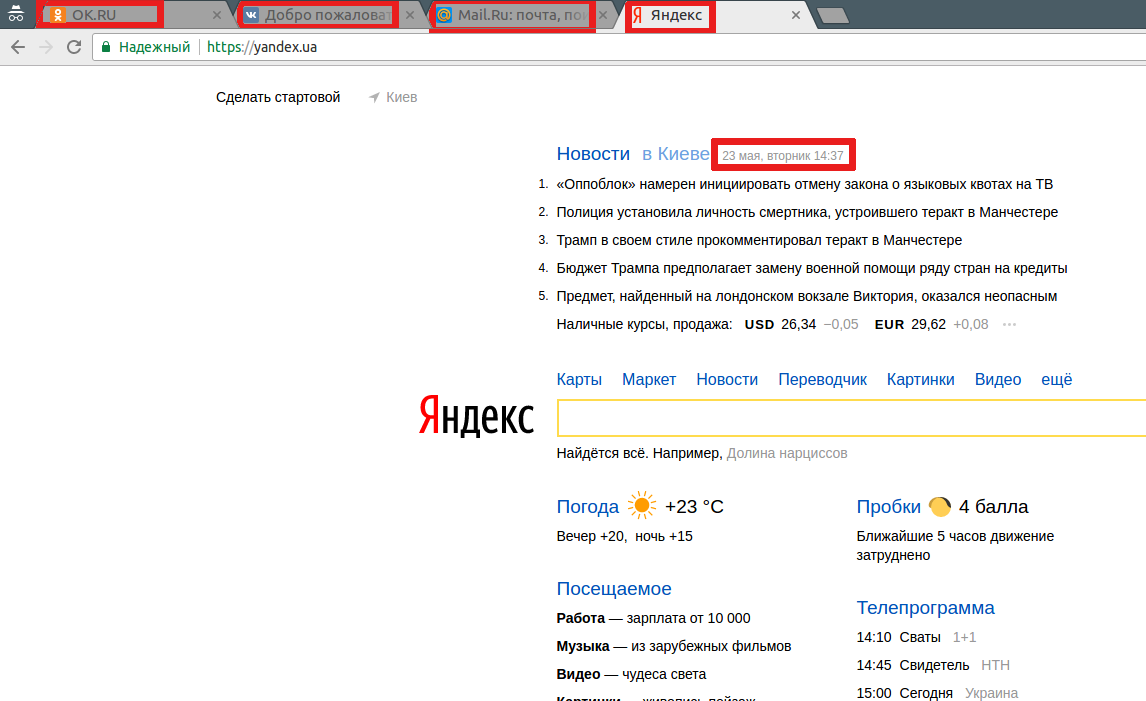Go back with the browser back arrow

click(18, 48)
